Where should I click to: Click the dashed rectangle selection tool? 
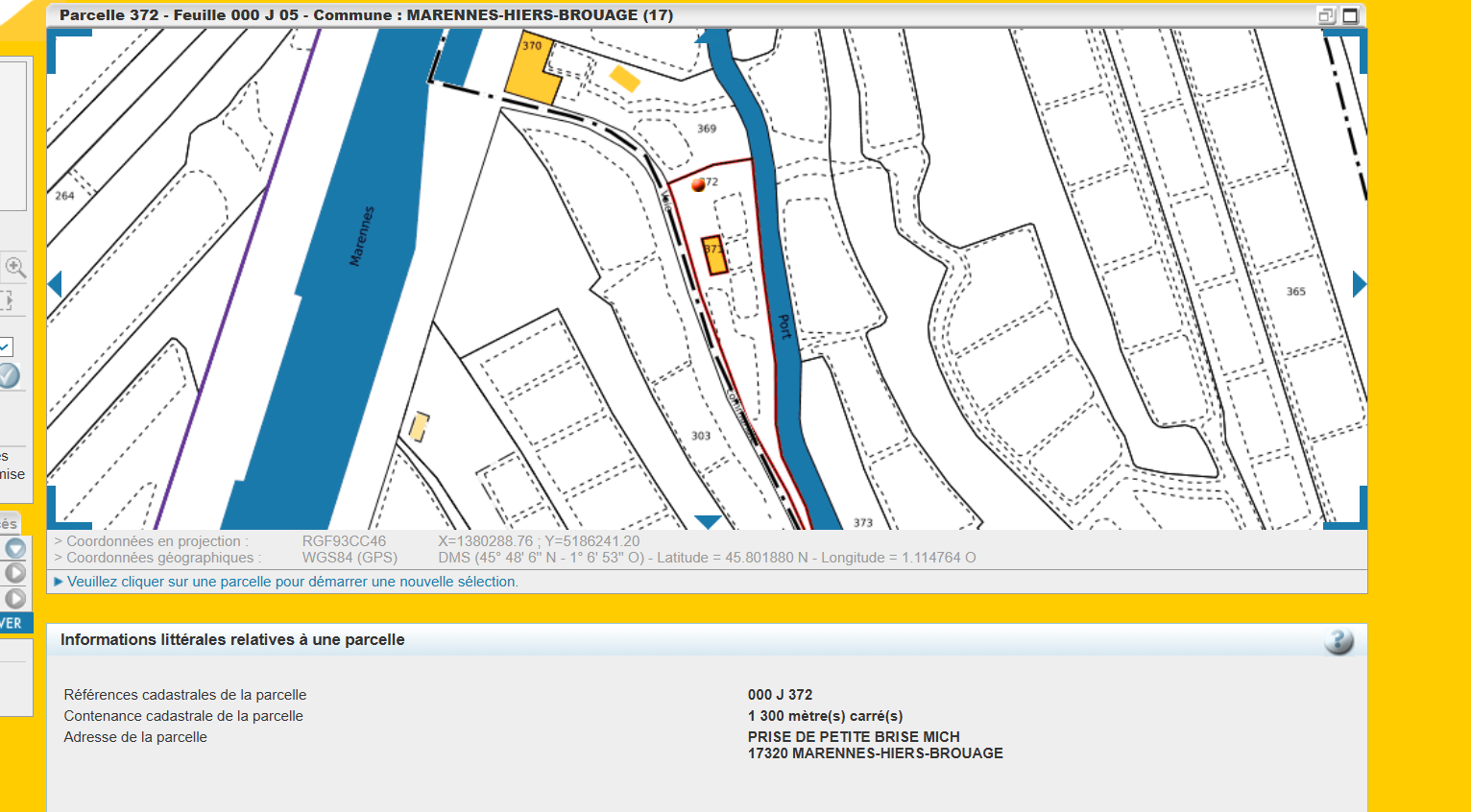[7, 300]
